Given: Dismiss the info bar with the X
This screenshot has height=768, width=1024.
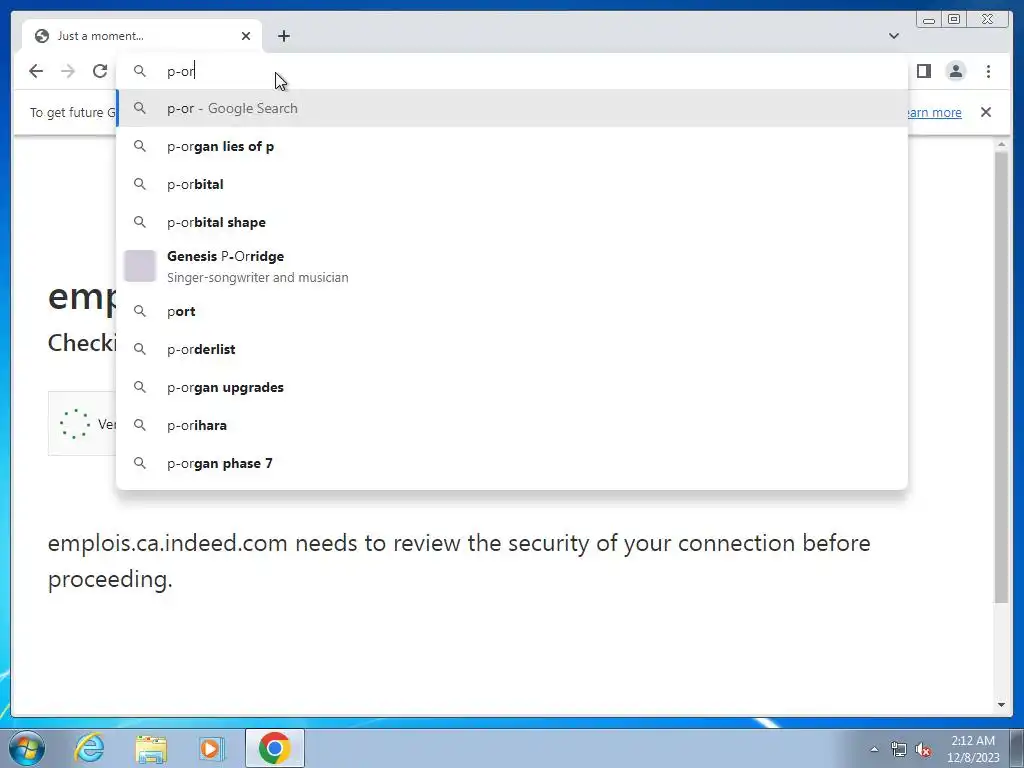Looking at the screenshot, I should pyautogui.click(x=985, y=112).
